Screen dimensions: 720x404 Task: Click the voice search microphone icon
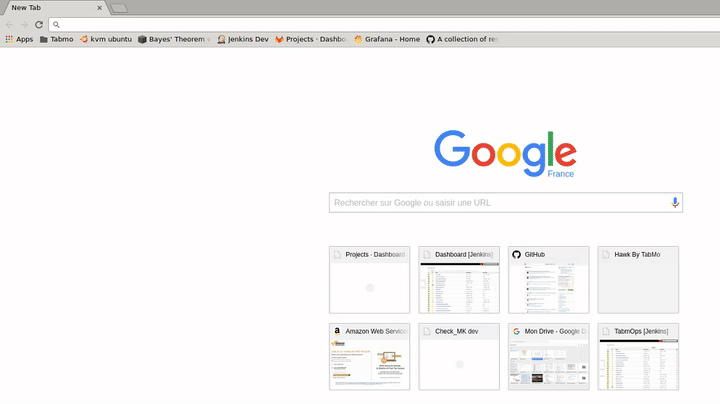point(675,202)
